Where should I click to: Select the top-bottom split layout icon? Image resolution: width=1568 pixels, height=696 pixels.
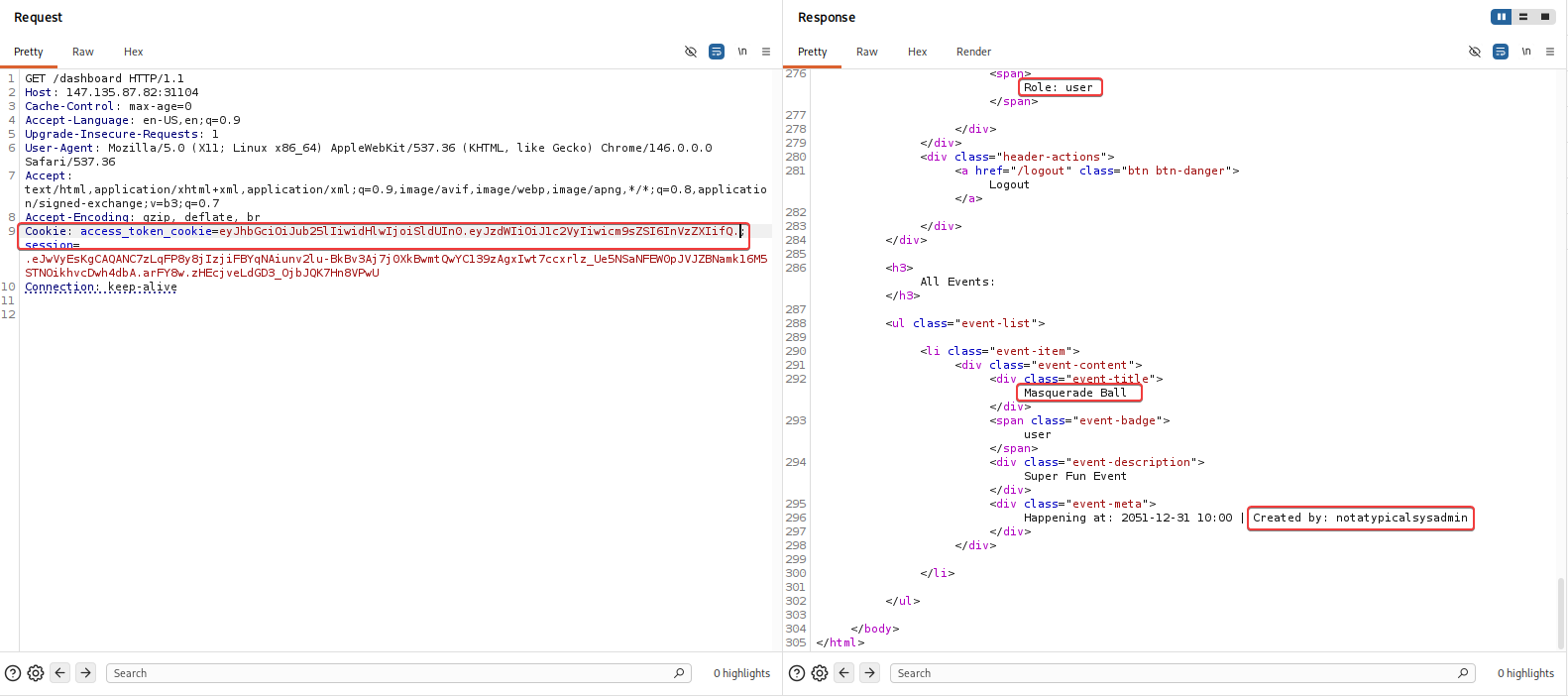click(x=1523, y=17)
